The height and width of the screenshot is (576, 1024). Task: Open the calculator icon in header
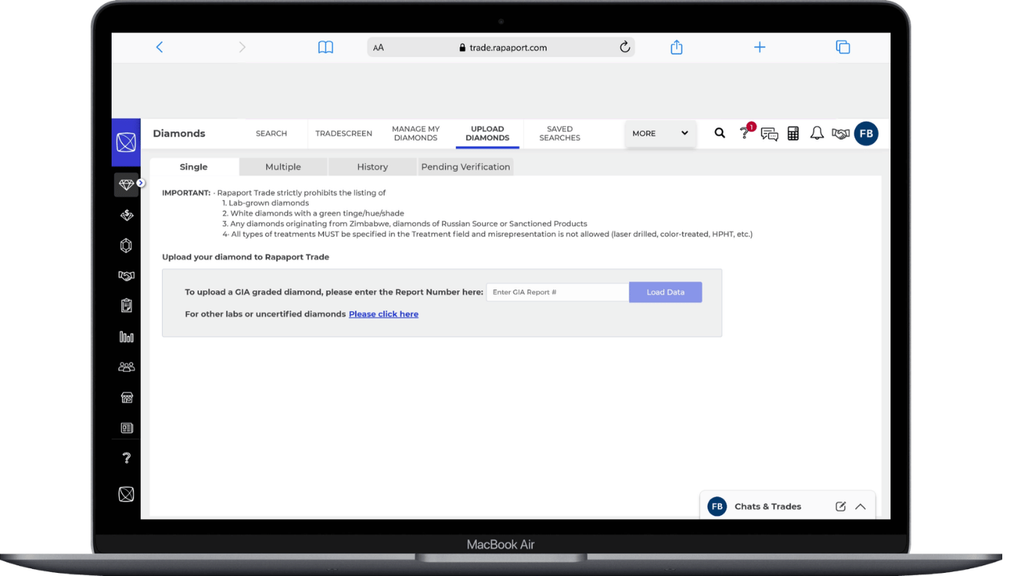[x=793, y=133]
